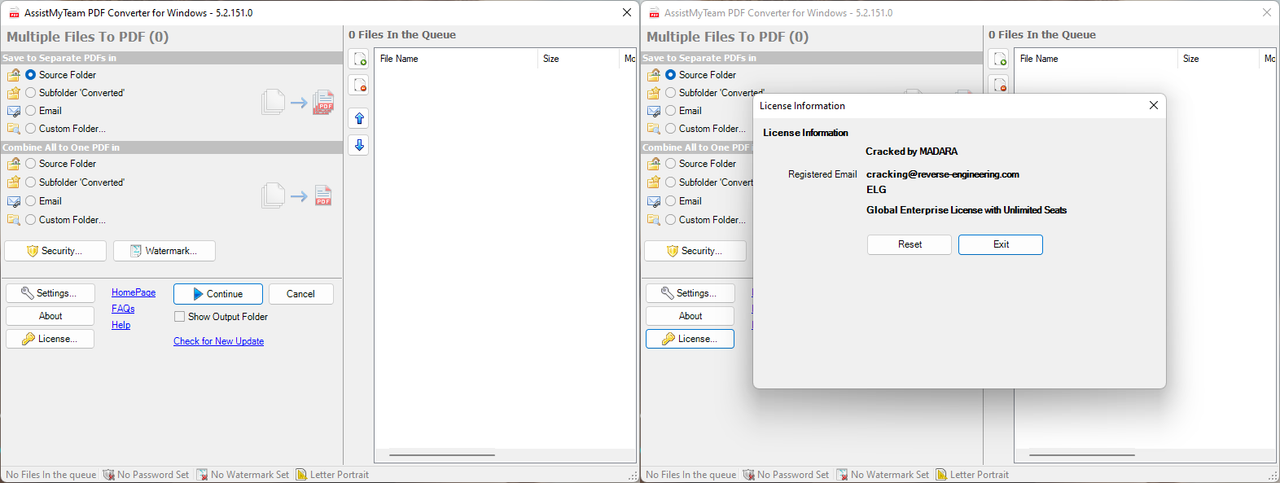Select Custom Folder under Combine All to One PDF, left window
The width and height of the screenshot is (1280, 483).
click(x=31, y=220)
